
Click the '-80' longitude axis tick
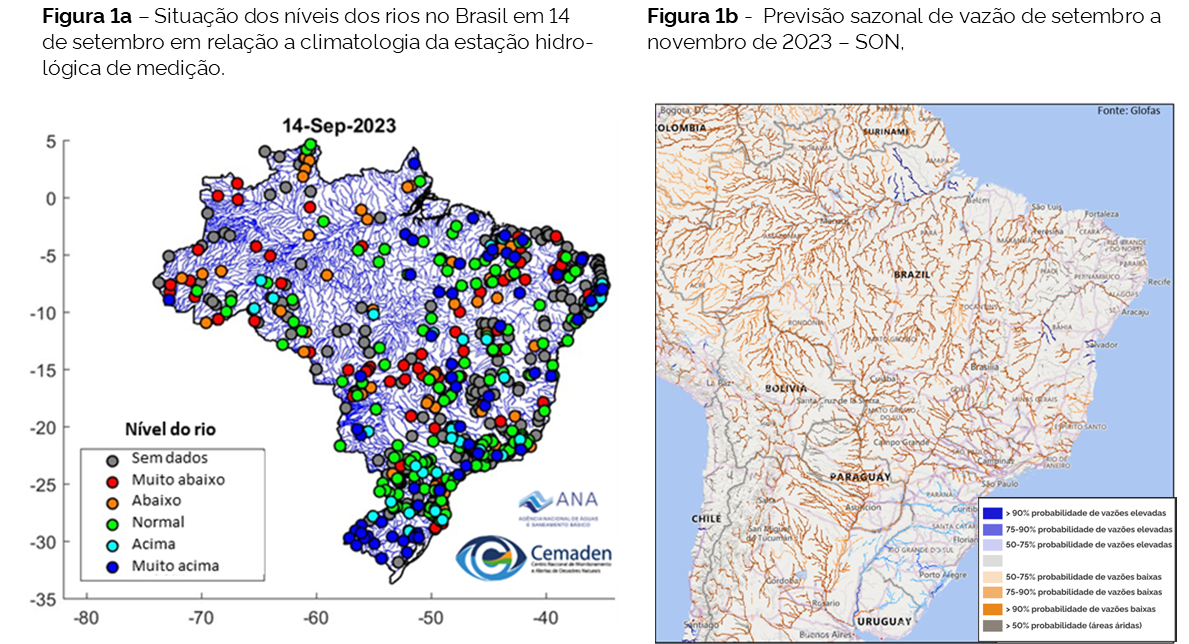(85, 618)
